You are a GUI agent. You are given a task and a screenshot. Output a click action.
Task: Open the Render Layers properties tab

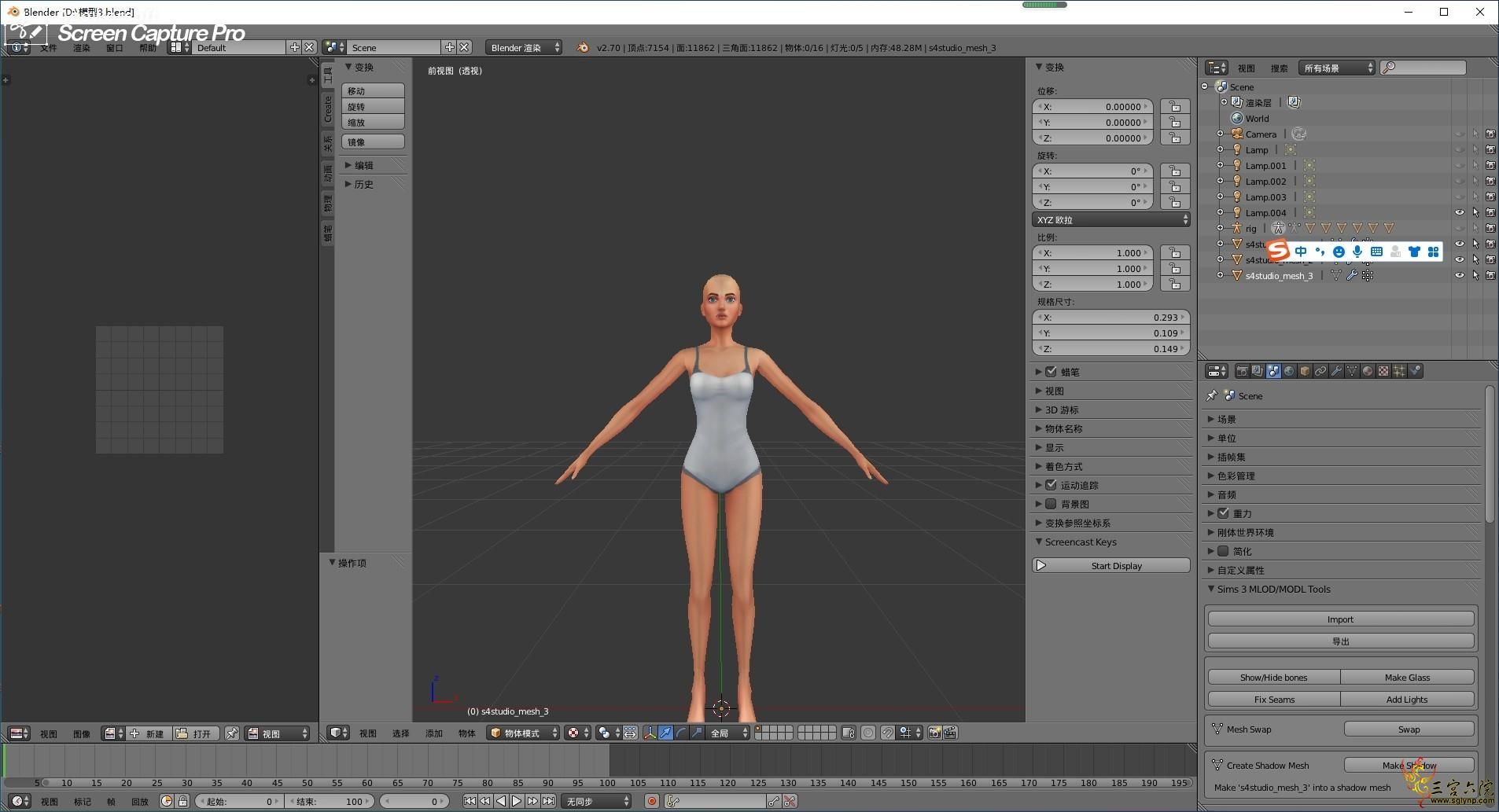1258,371
